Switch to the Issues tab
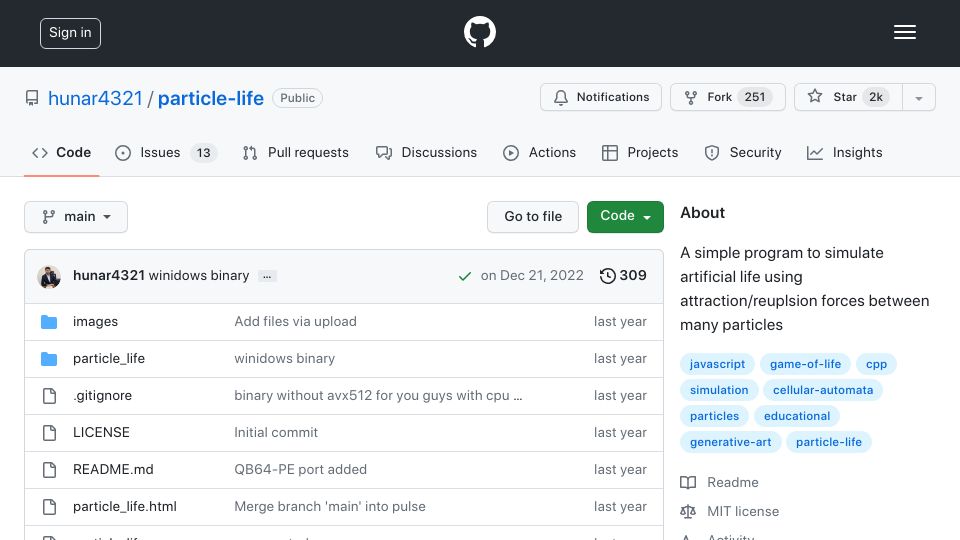Screen dimensions: 960x540 coord(165,152)
